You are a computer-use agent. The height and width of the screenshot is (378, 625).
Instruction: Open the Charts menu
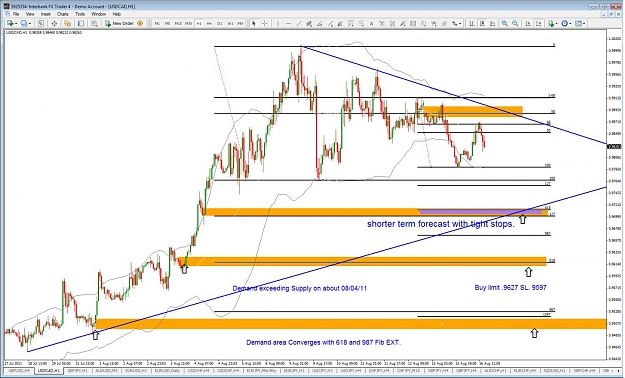click(x=63, y=14)
